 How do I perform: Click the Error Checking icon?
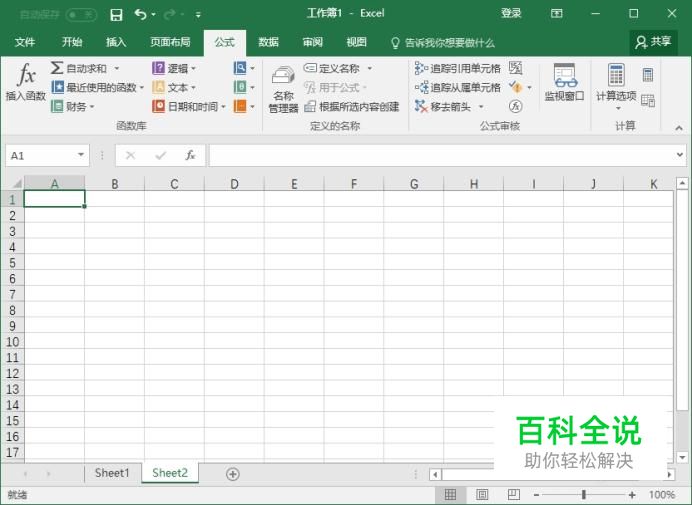[515, 87]
